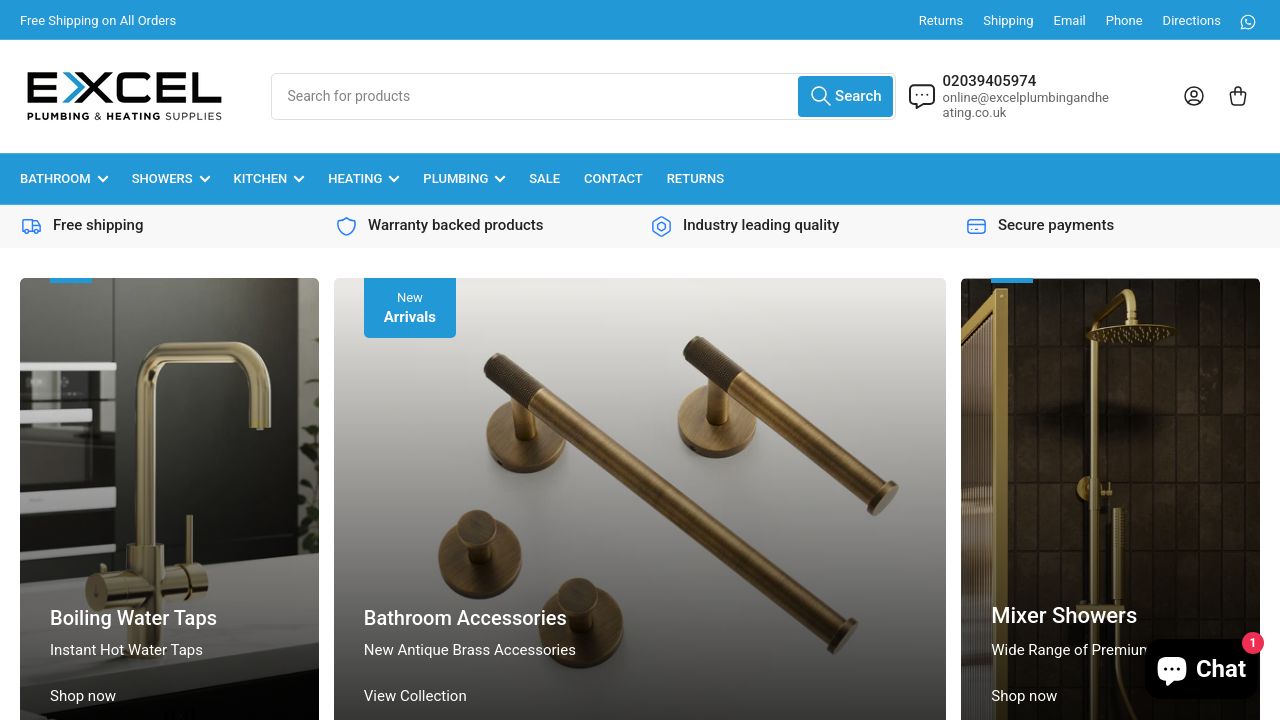Viewport: 1280px width, 720px height.
Task: Click the online@excelplumbingandheating.co.uk email address
Action: click(1025, 105)
